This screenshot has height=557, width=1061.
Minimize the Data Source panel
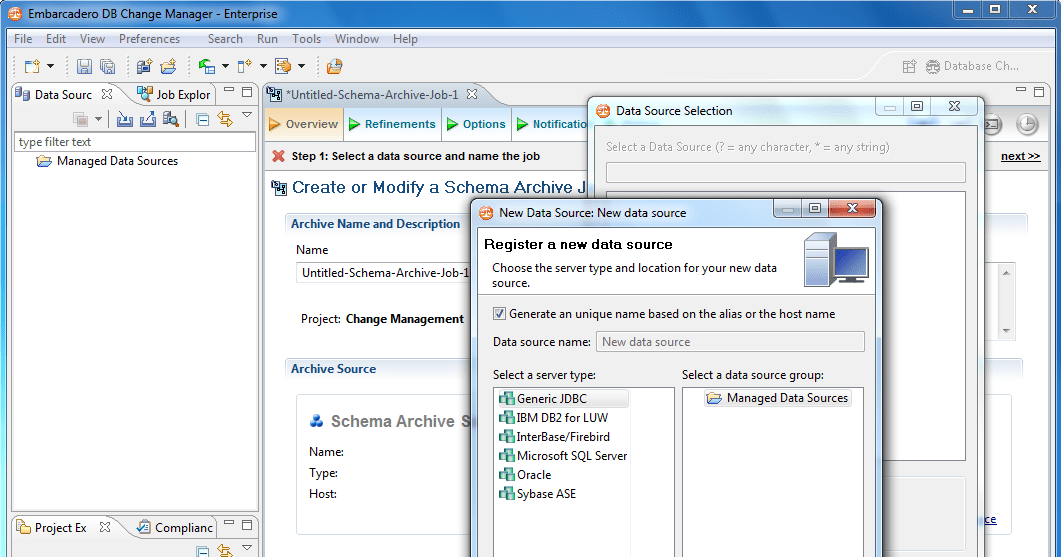click(x=229, y=90)
